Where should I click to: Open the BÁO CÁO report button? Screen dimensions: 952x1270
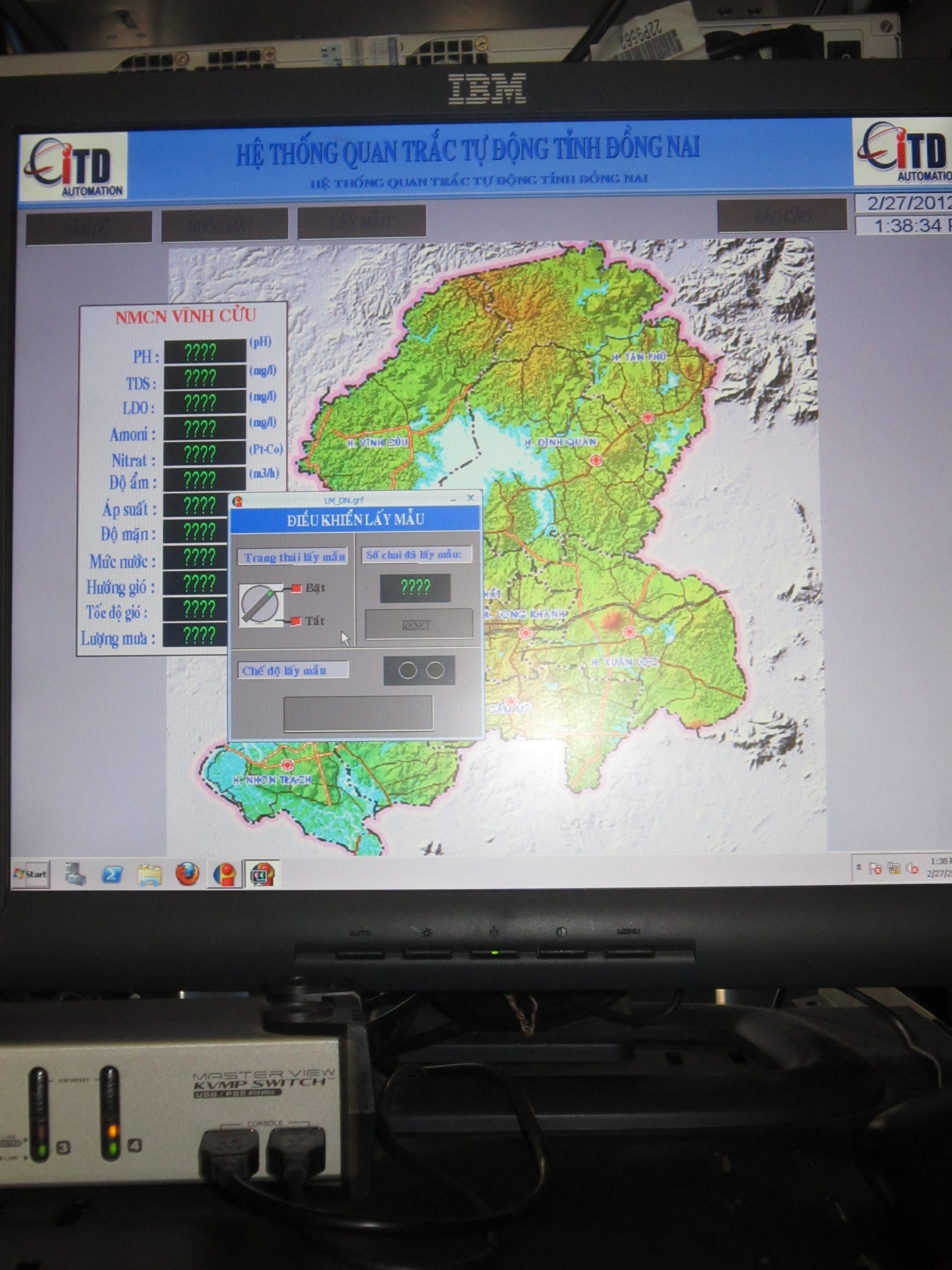point(783,216)
